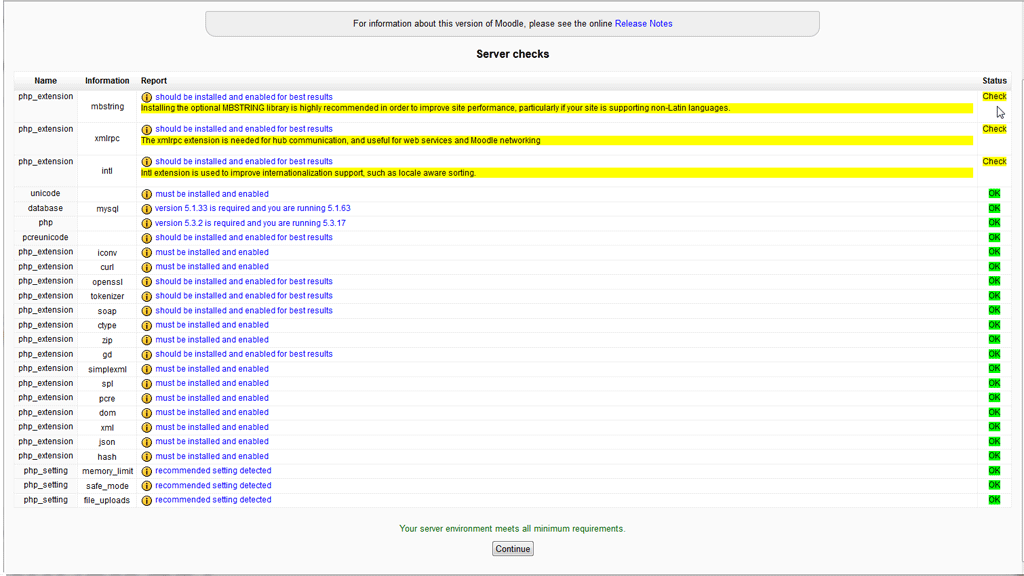Screen dimensions: 1024x576
Task: Click the Status column header
Action: click(994, 81)
